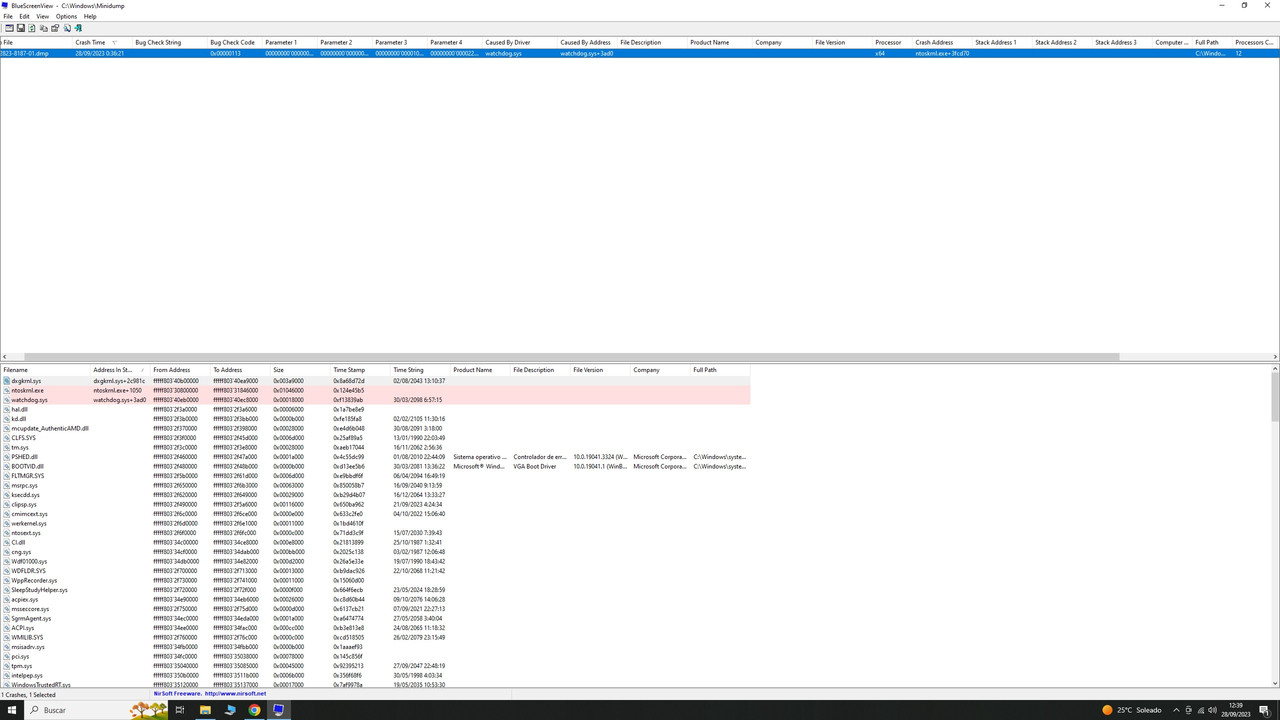Click the Find toolbar icon
The width and height of the screenshot is (1280, 720).
(67, 28)
